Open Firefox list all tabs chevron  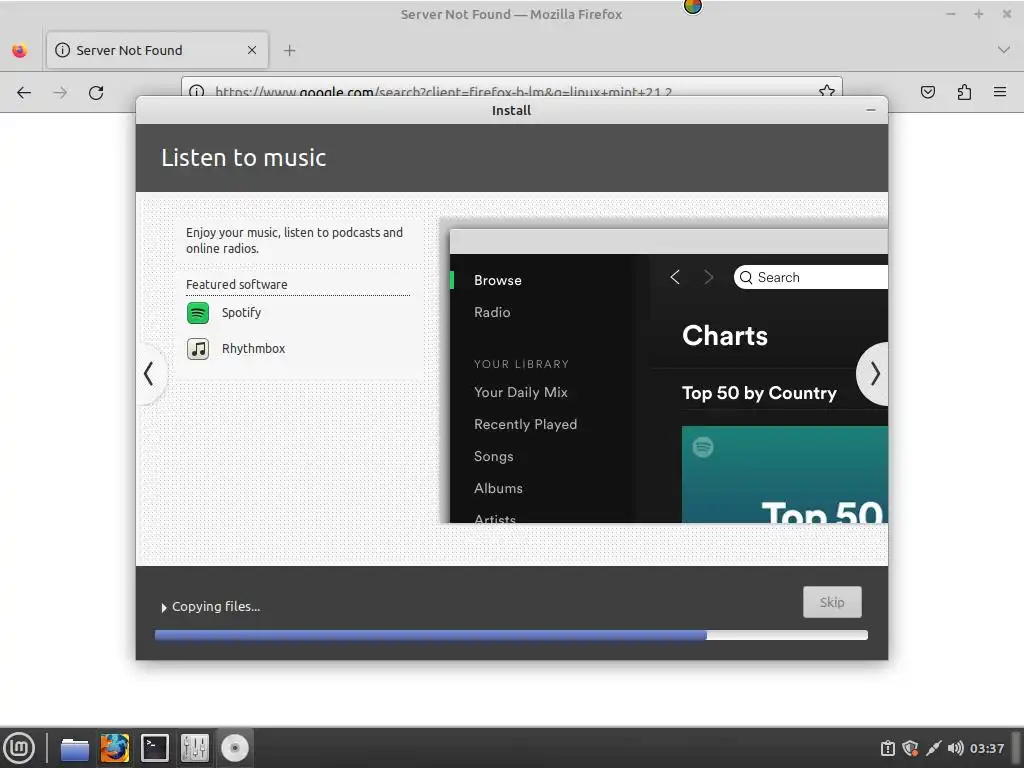[1004, 50]
